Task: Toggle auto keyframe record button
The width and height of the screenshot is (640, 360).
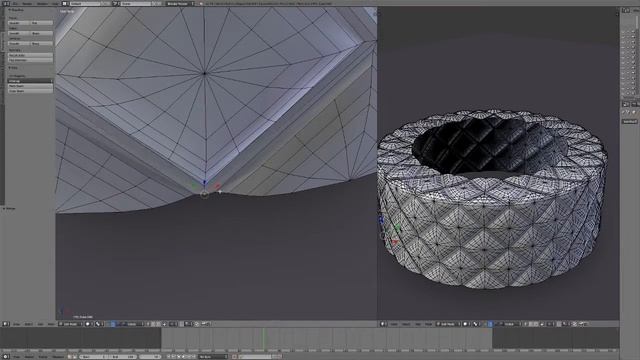Action: click(235, 357)
